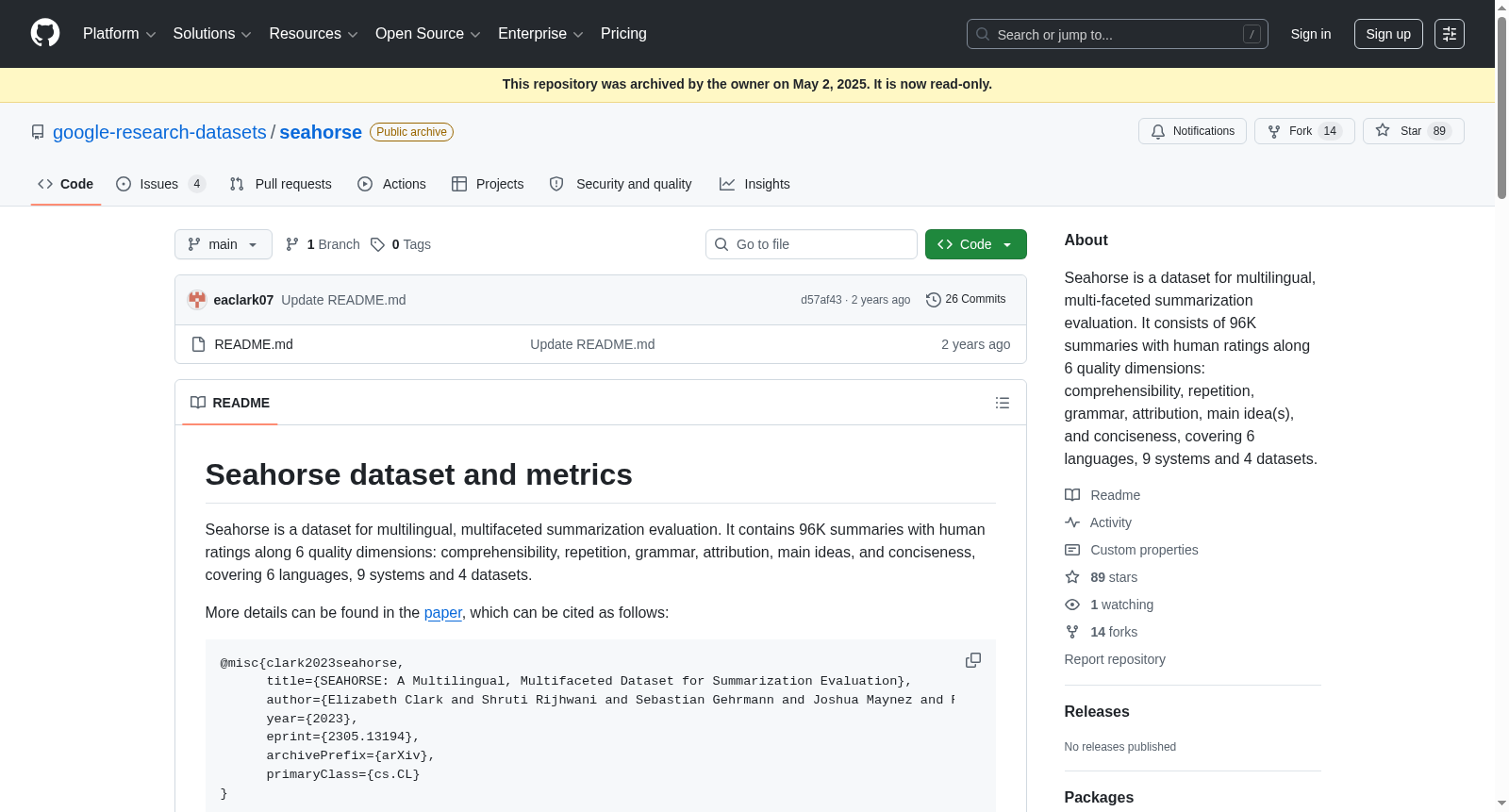
Task: Click the eaclark07 avatar image
Action: coord(197,300)
